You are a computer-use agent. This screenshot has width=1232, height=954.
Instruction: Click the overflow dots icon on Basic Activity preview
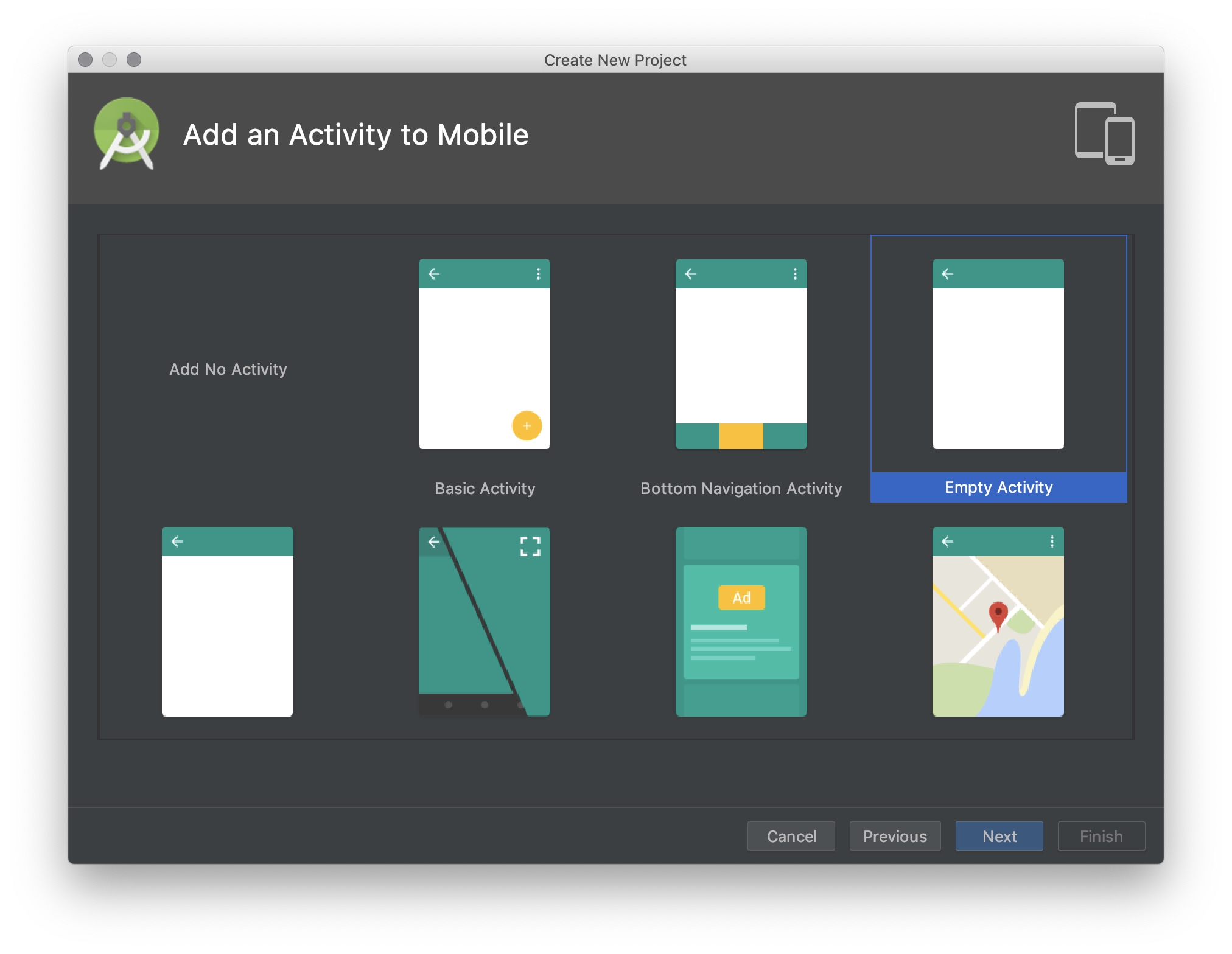(538, 274)
